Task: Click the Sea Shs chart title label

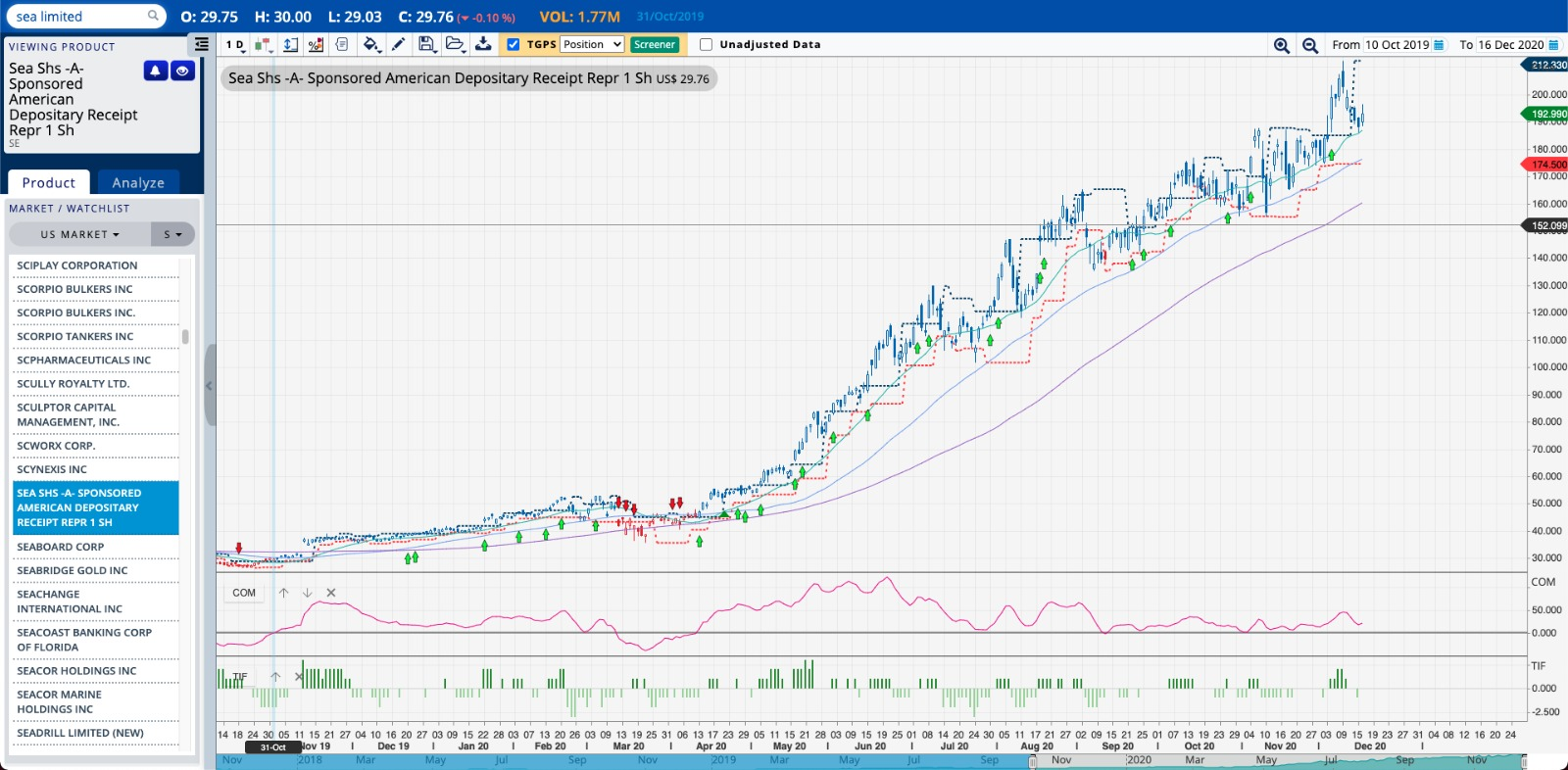Action: coord(468,78)
